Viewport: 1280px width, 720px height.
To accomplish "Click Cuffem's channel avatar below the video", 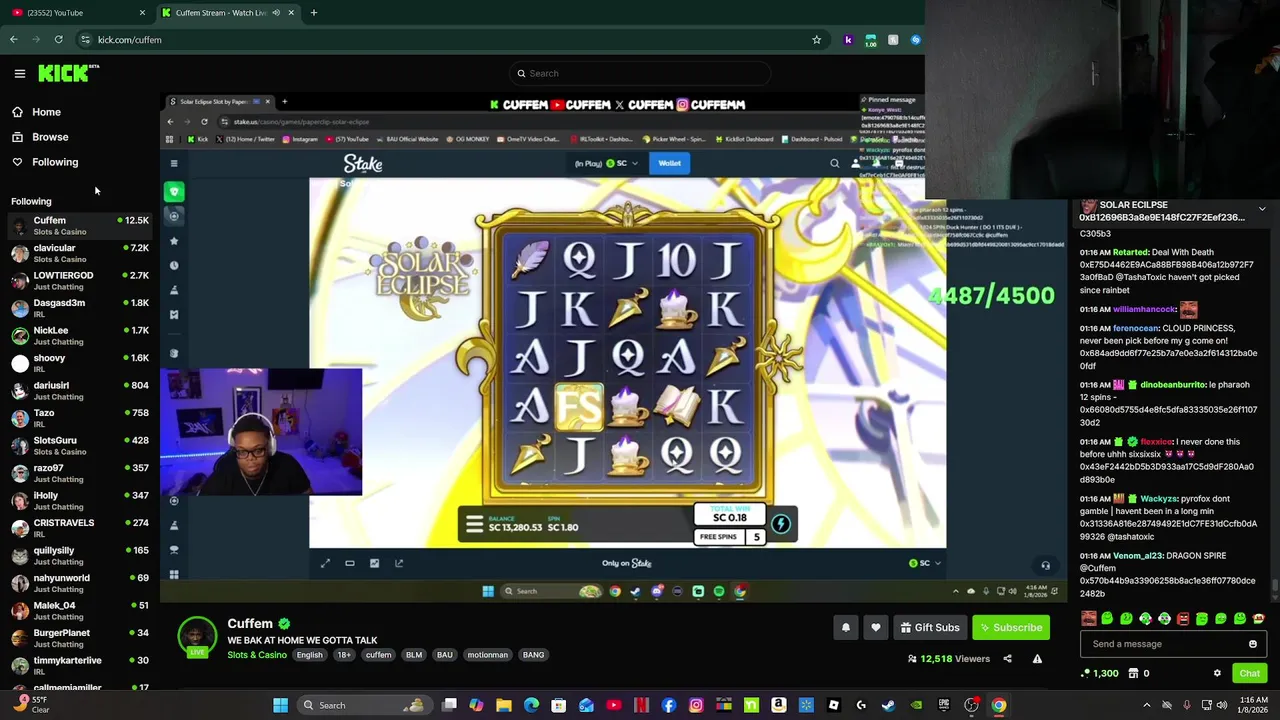I will click(x=197, y=637).
